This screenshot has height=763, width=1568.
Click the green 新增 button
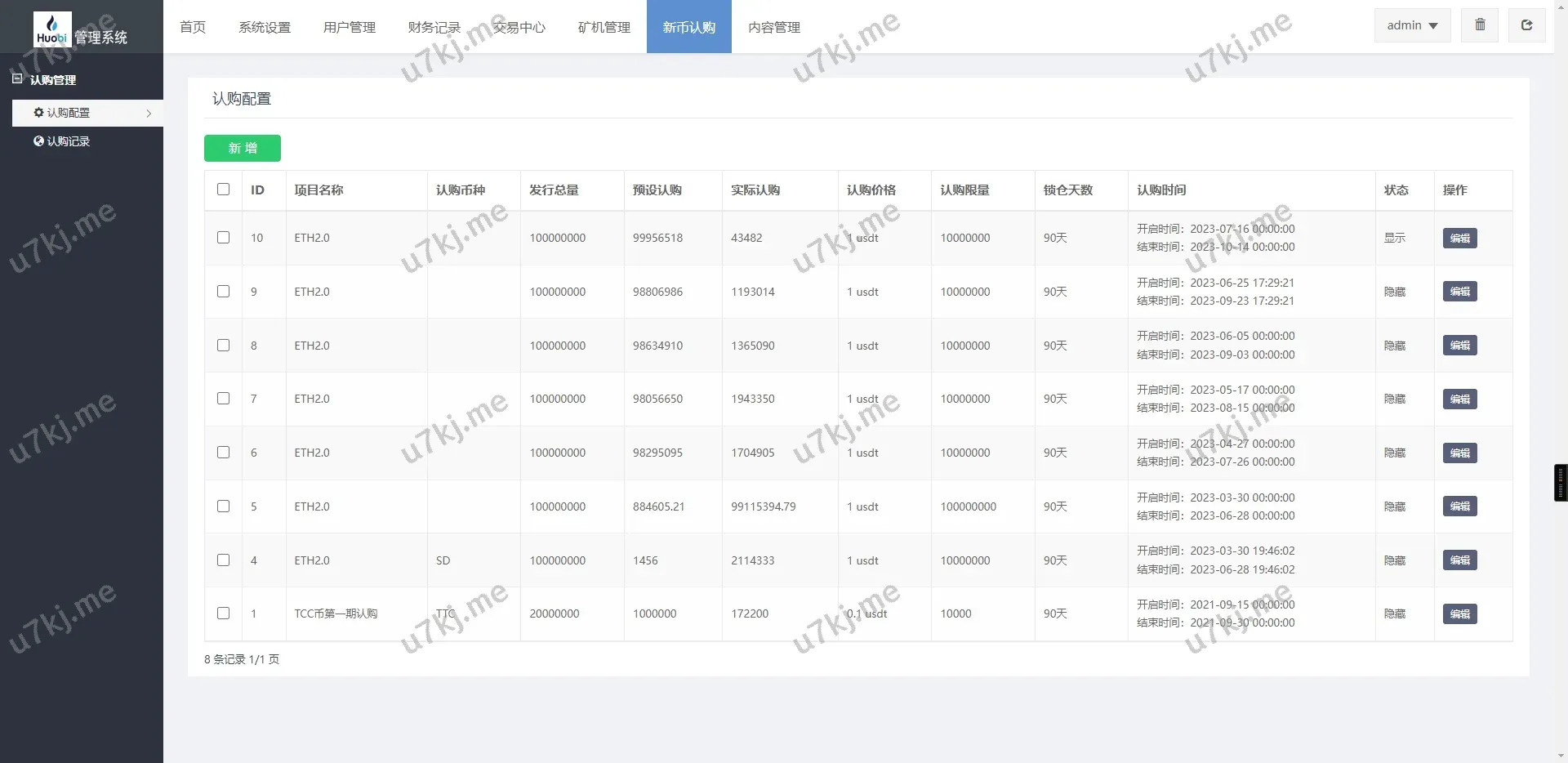tap(242, 148)
